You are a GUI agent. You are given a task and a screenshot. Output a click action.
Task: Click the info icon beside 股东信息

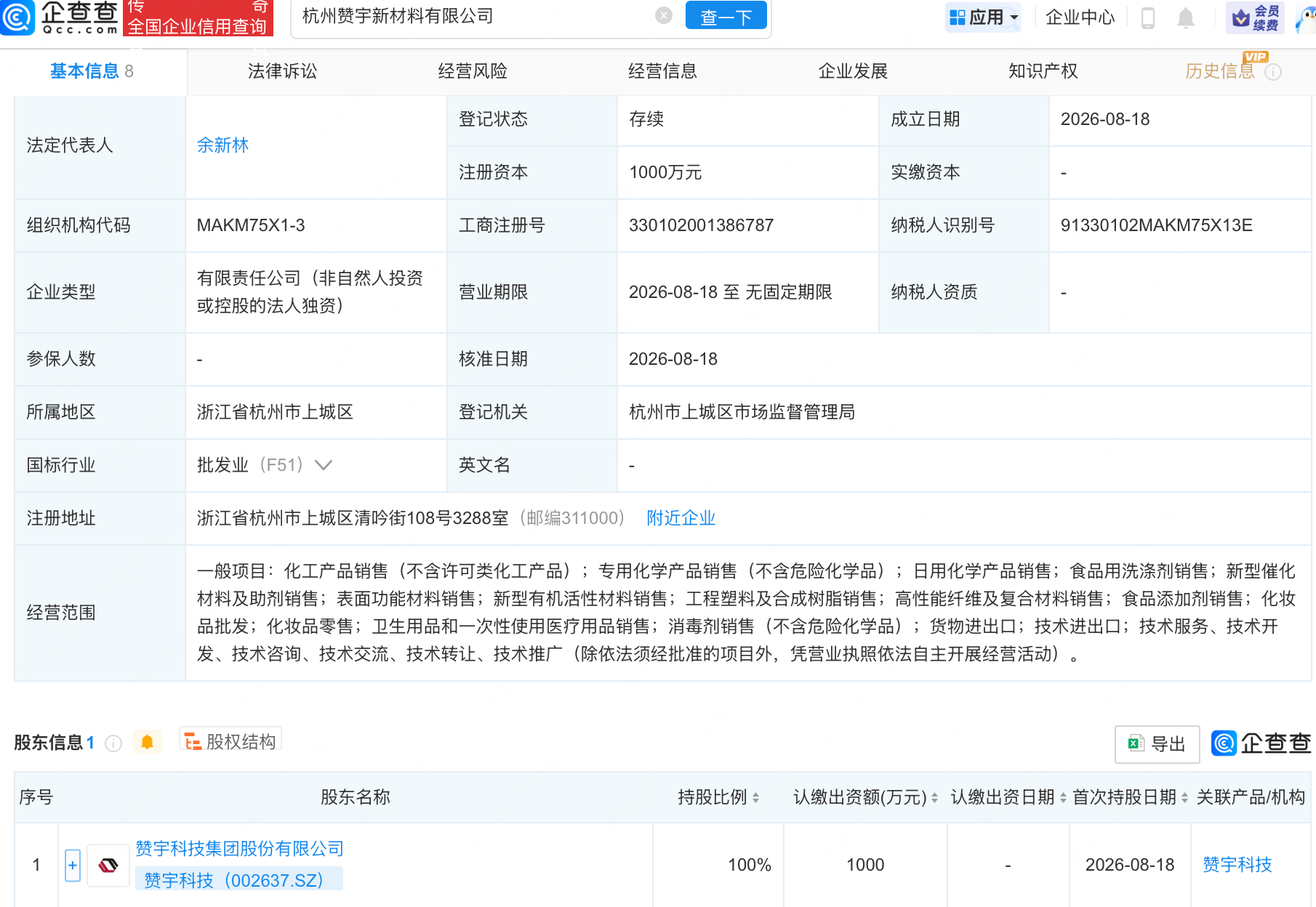(113, 743)
